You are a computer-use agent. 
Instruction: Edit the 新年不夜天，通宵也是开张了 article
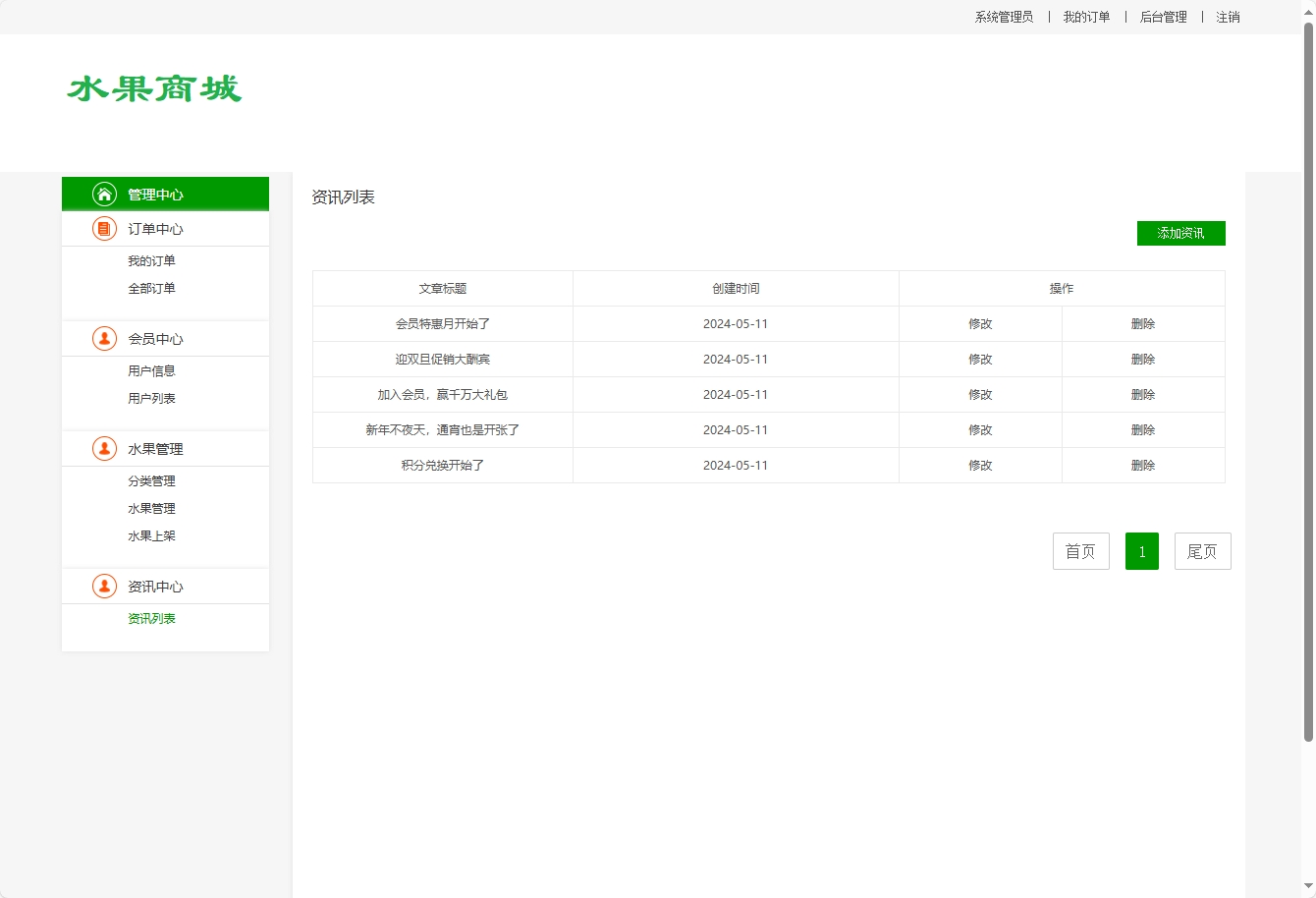980,430
